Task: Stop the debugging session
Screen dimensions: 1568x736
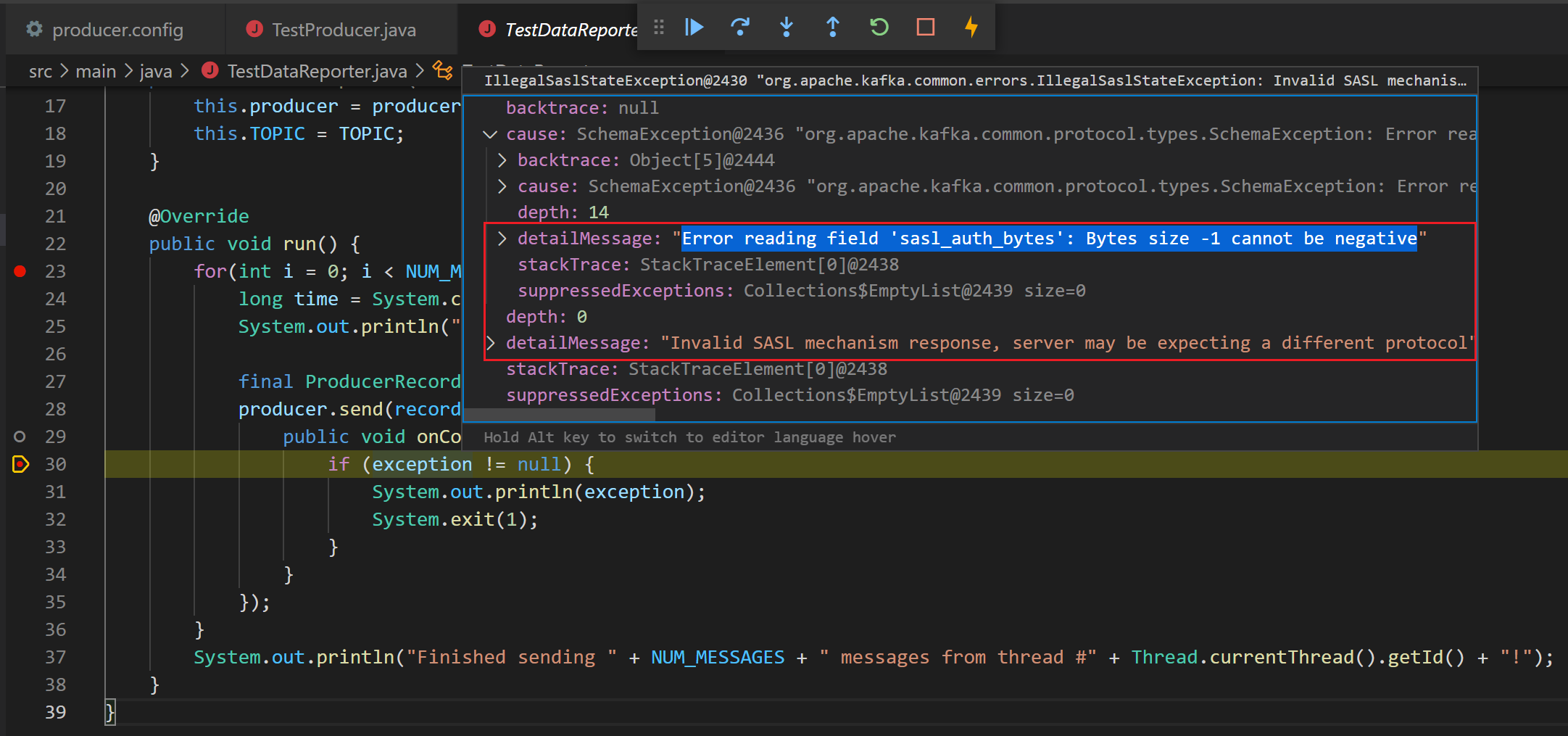Action: tap(925, 28)
